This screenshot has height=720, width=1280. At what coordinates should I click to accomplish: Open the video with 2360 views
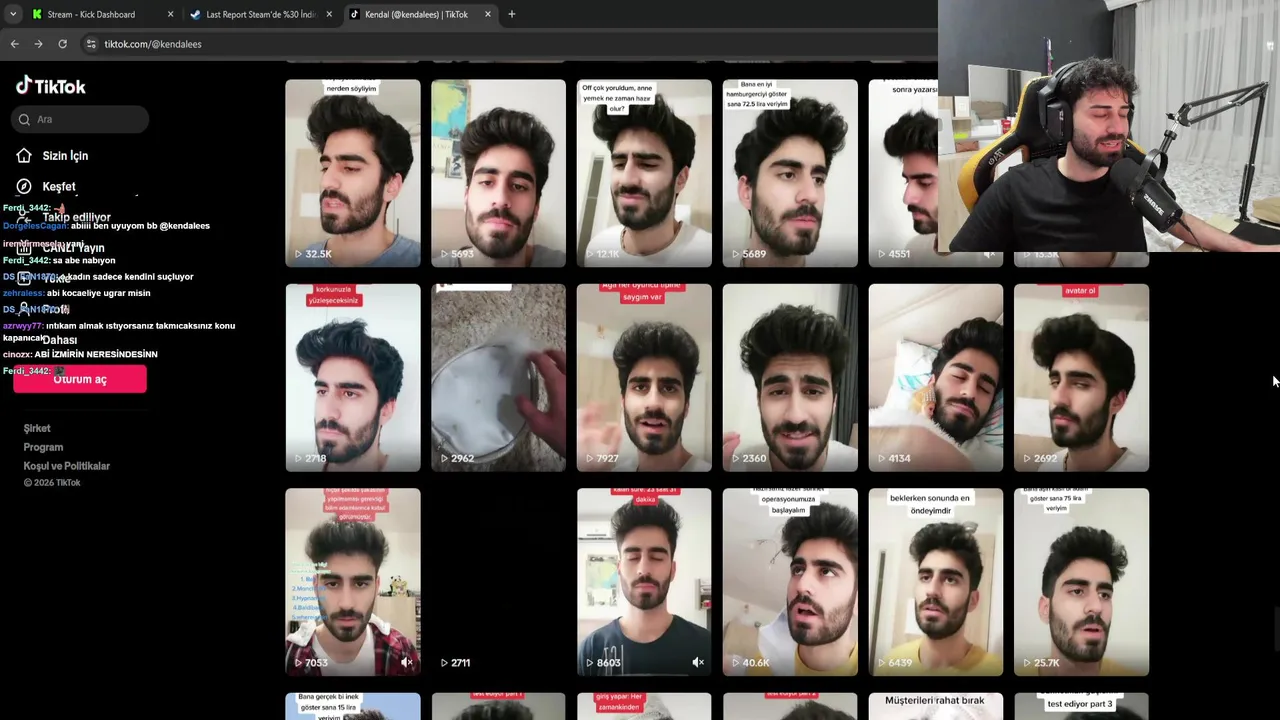coord(790,378)
